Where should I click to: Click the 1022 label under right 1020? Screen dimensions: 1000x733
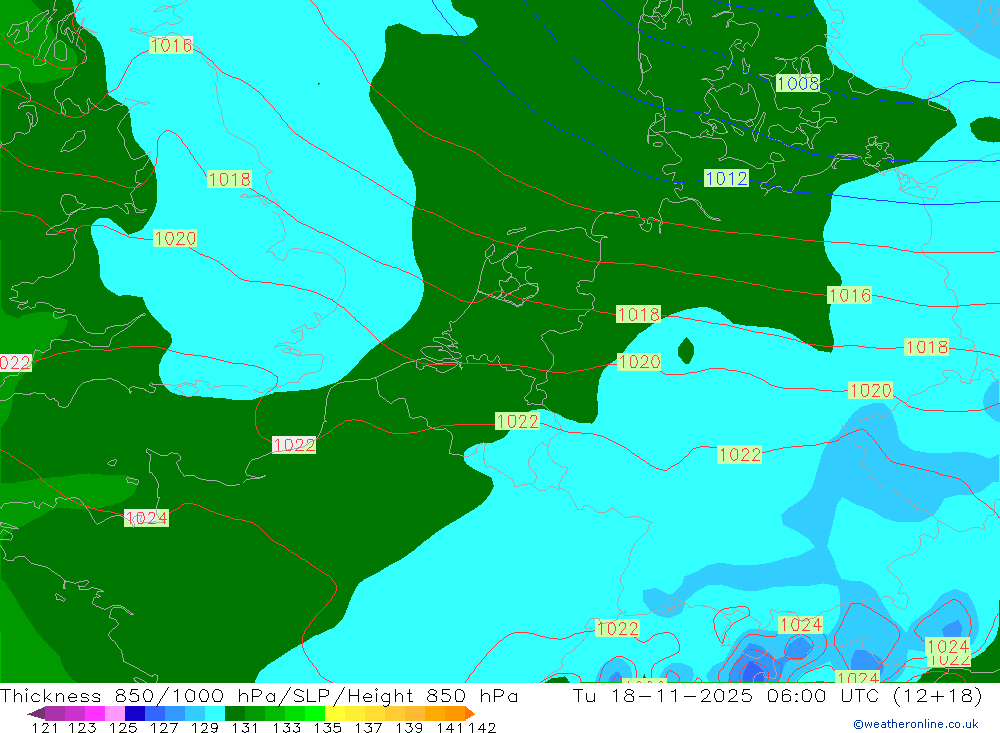(739, 455)
